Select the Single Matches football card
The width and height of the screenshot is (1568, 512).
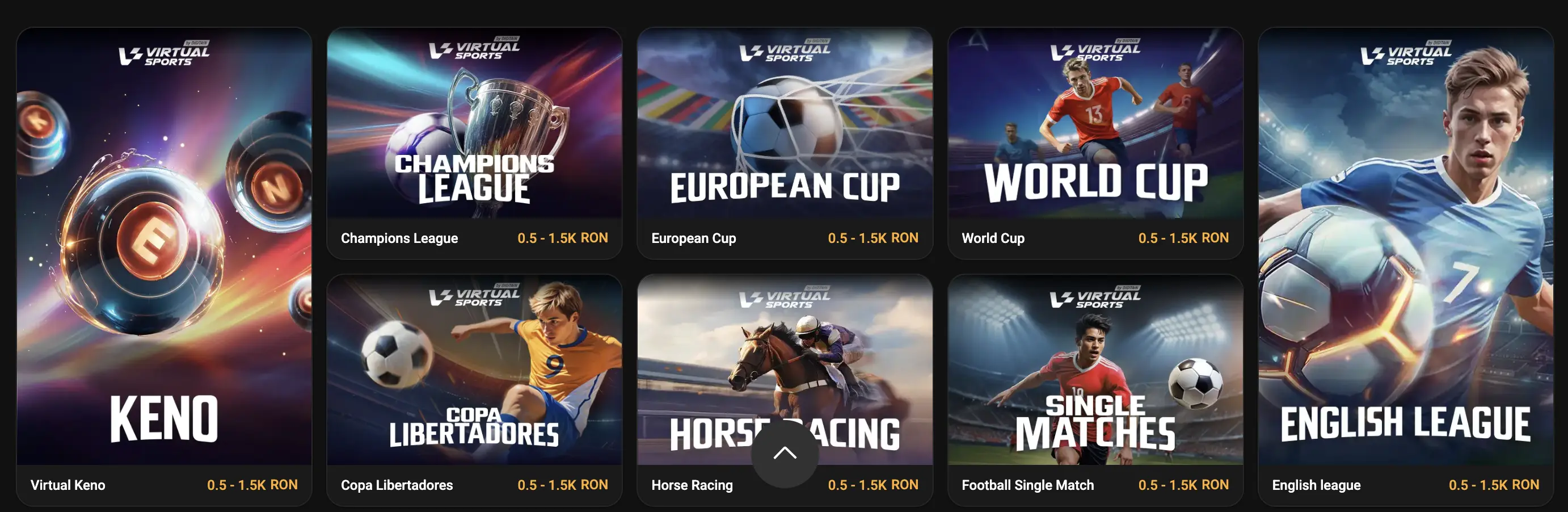(x=1095, y=370)
